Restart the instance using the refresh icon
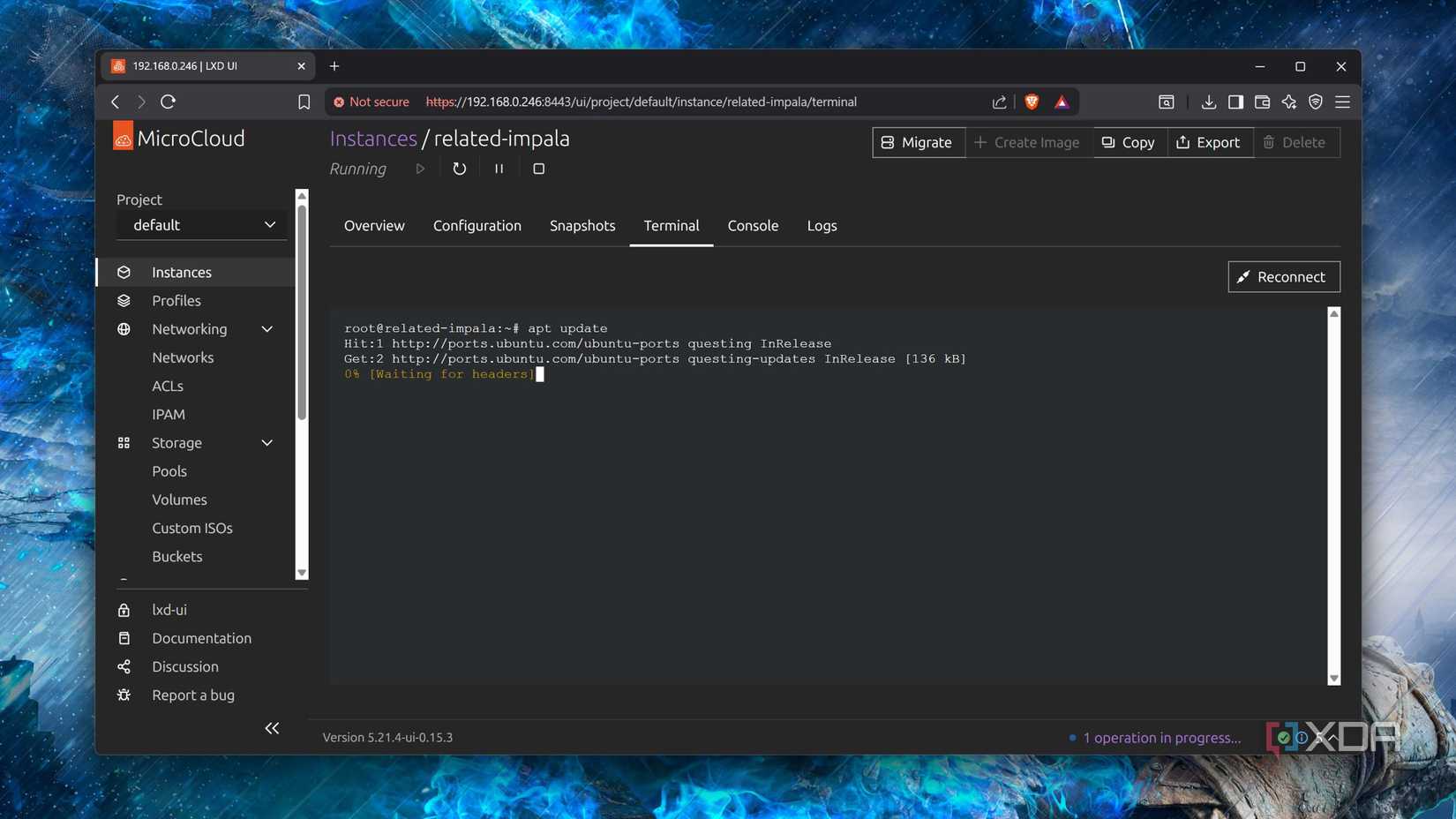This screenshot has height=819, width=1456. 459,169
